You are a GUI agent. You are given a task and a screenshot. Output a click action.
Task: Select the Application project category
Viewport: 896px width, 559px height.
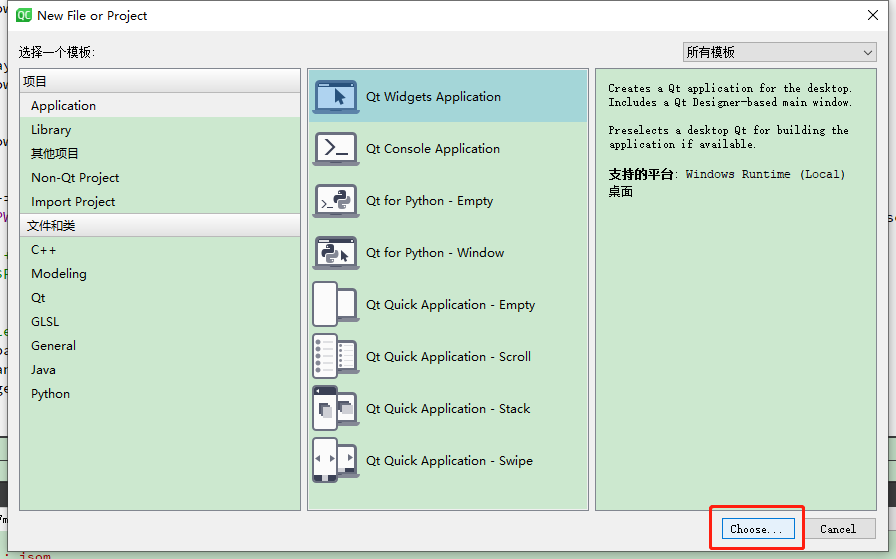point(160,106)
